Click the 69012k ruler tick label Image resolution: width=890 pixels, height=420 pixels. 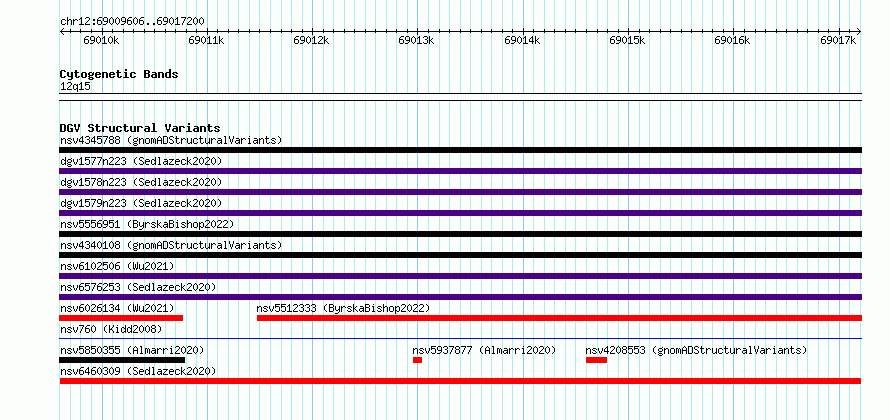coord(312,40)
